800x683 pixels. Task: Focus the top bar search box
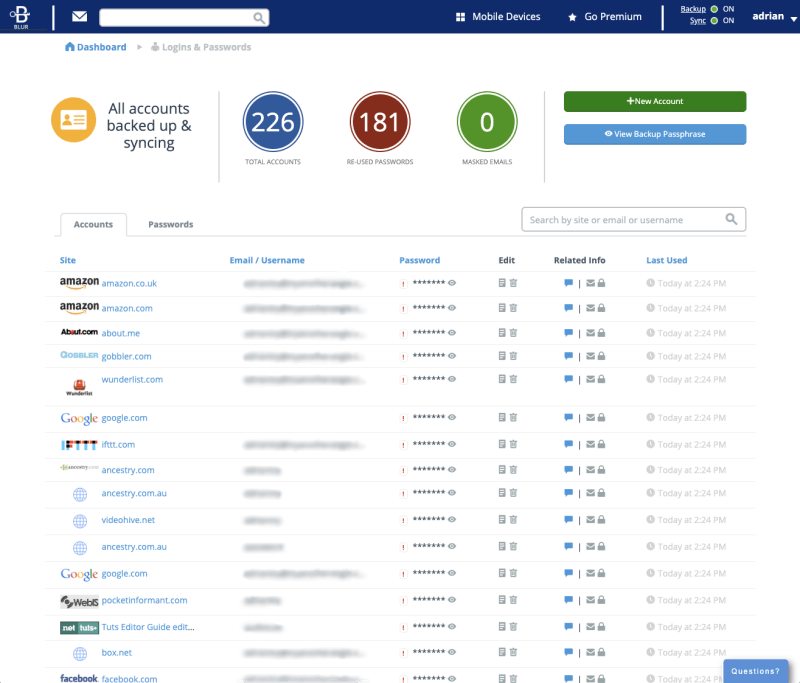[184, 18]
